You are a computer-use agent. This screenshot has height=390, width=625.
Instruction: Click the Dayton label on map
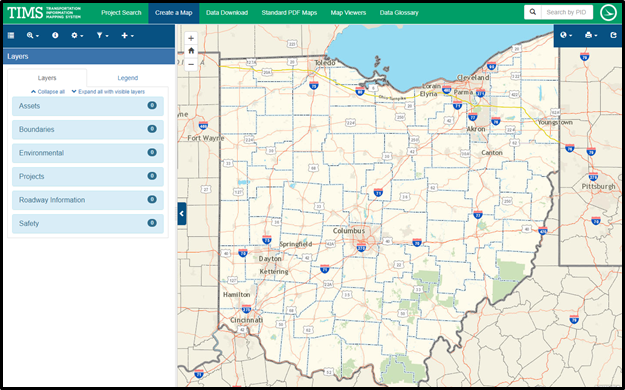pos(270,259)
